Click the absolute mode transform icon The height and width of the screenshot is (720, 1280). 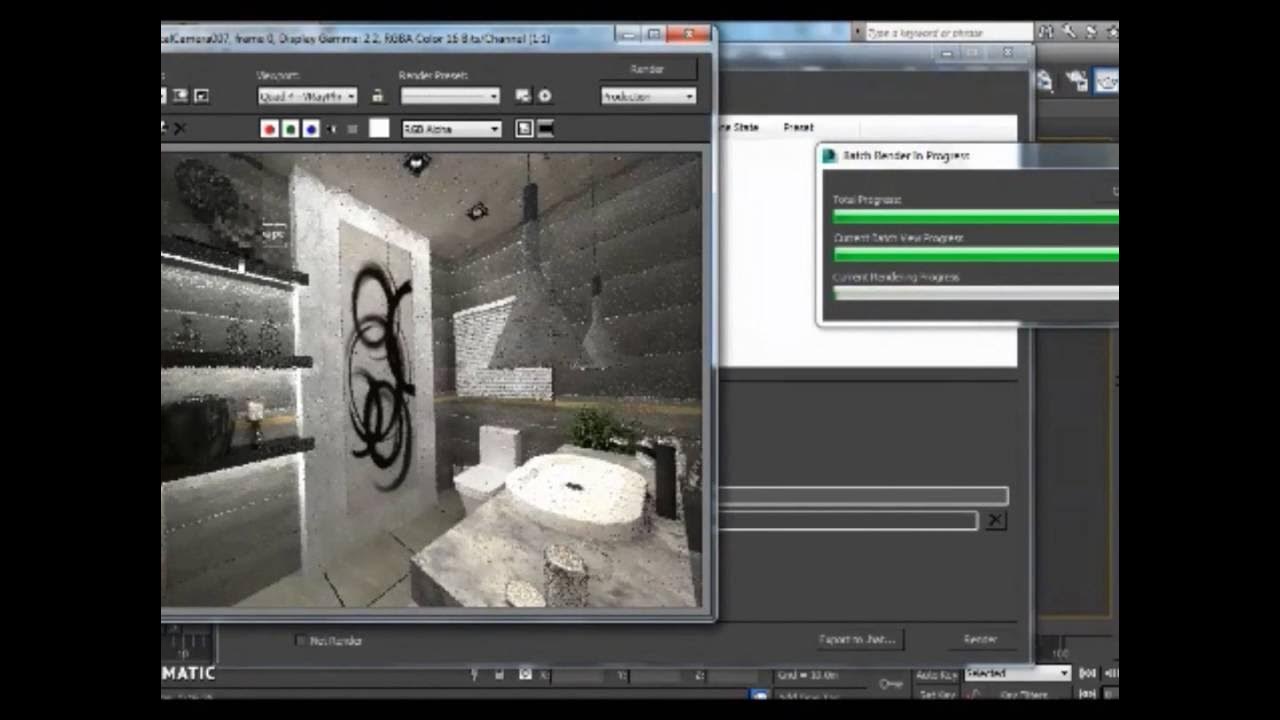pyautogui.click(x=525, y=675)
